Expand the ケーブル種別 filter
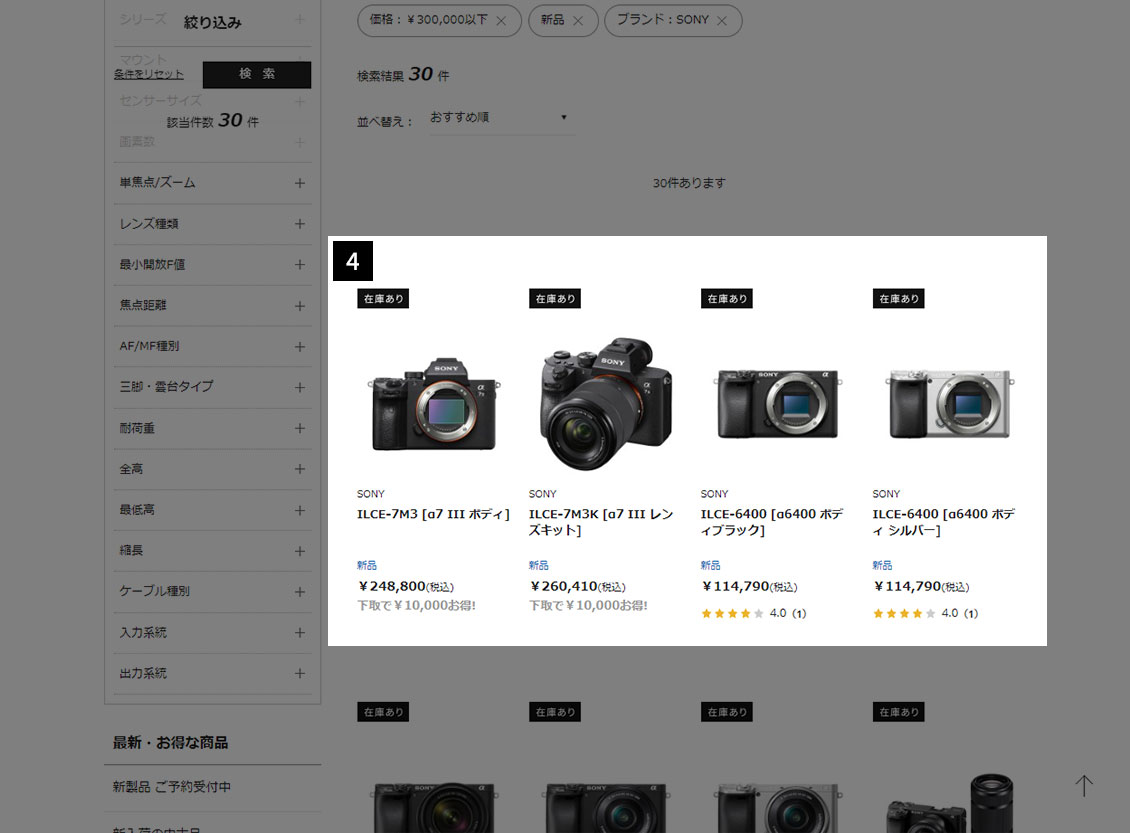The image size is (1130, 833). (213, 592)
